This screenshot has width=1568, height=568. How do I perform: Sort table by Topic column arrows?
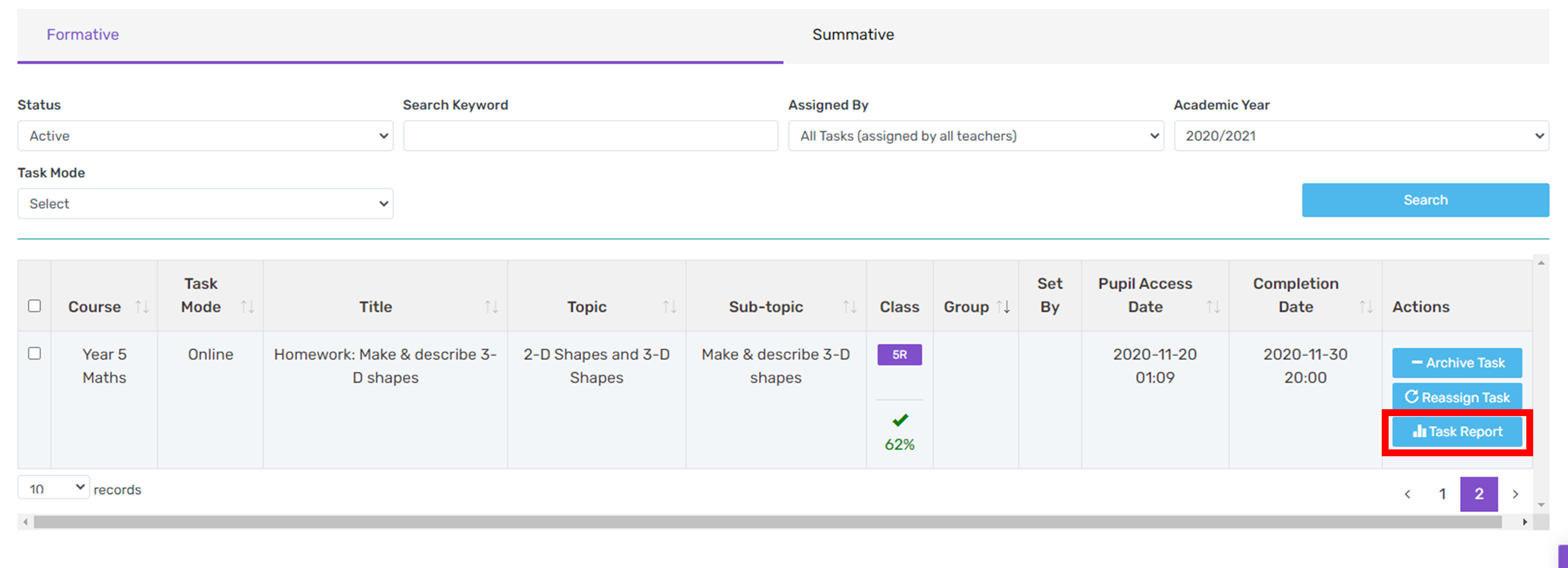pyautogui.click(x=670, y=307)
